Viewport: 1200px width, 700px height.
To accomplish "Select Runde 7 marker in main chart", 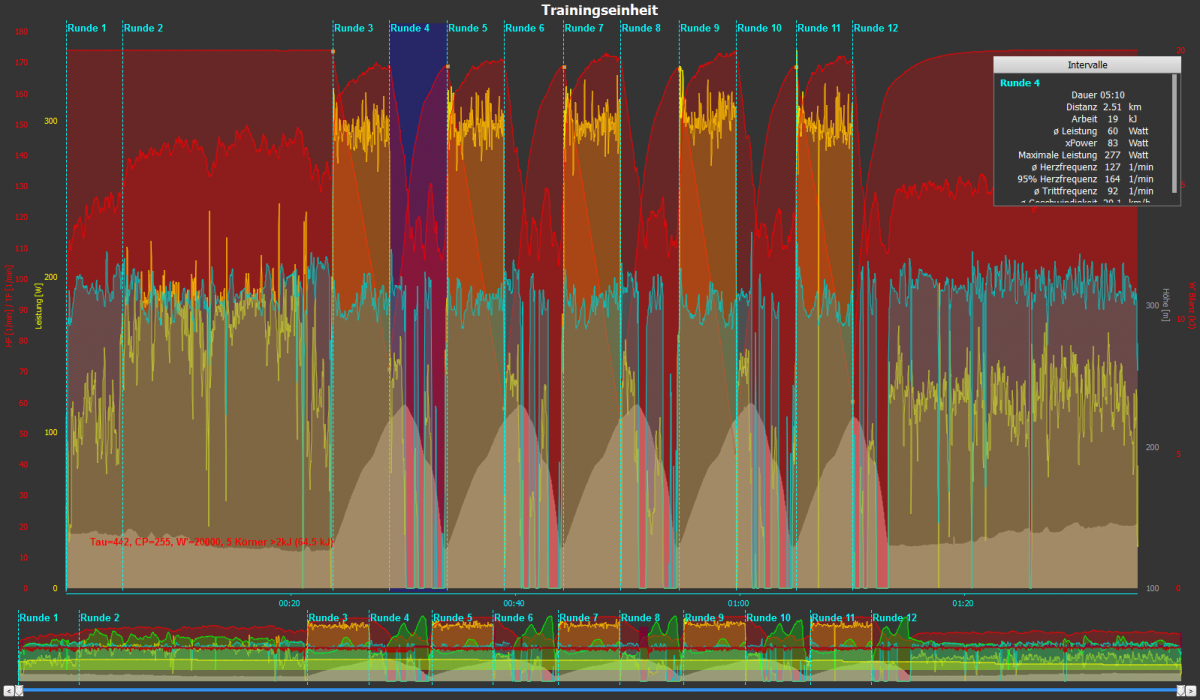I will [x=584, y=28].
